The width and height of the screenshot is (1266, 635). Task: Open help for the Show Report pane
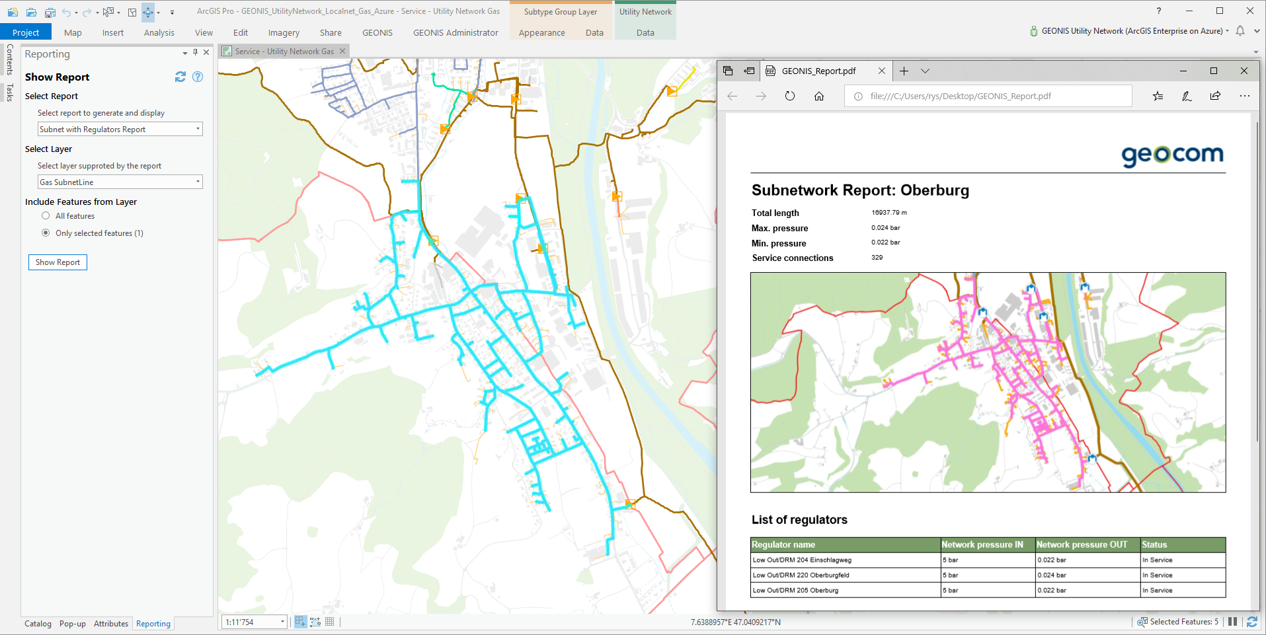pyautogui.click(x=198, y=77)
